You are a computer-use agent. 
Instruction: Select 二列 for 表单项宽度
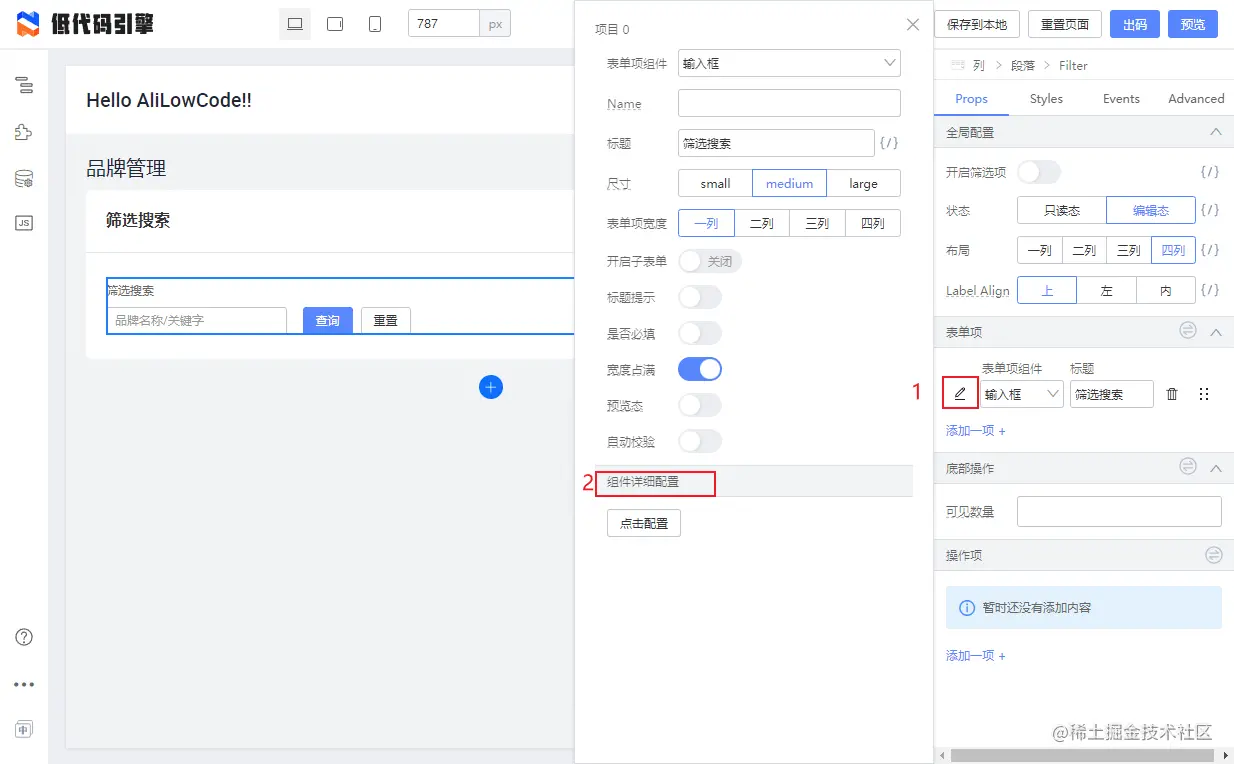pyautogui.click(x=762, y=223)
